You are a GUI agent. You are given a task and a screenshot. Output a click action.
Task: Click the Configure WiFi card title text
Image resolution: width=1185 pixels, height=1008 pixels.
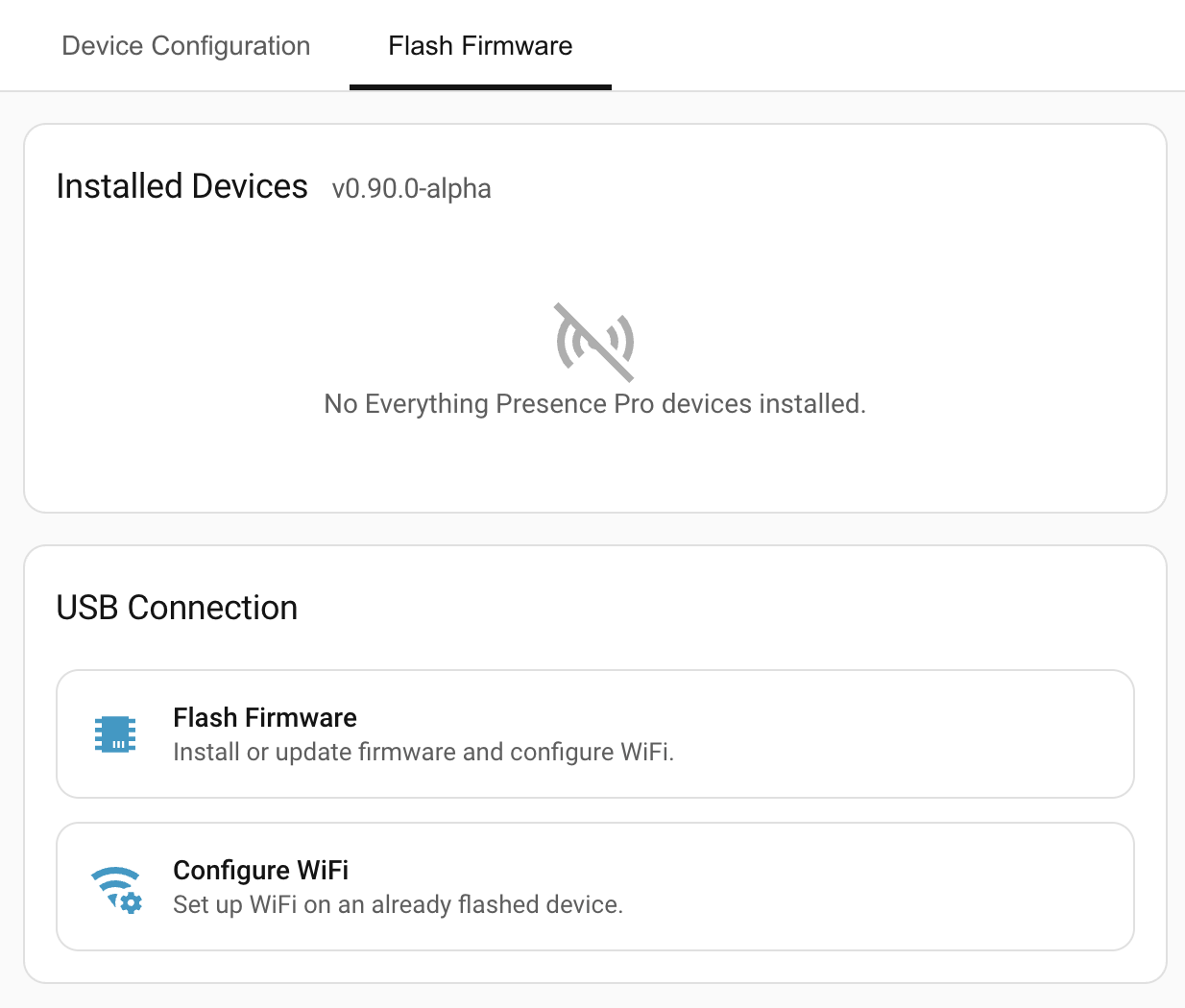[x=259, y=870]
